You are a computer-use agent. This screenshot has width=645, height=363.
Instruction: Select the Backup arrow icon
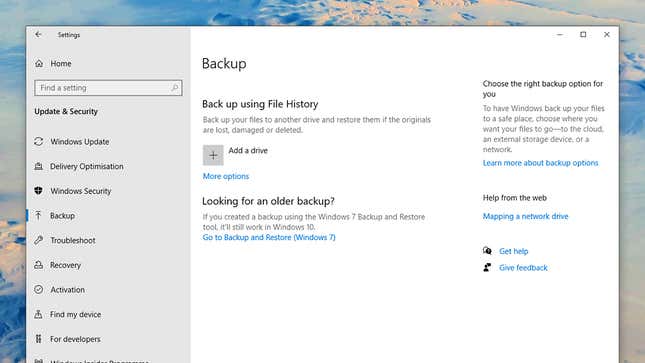tap(38, 215)
